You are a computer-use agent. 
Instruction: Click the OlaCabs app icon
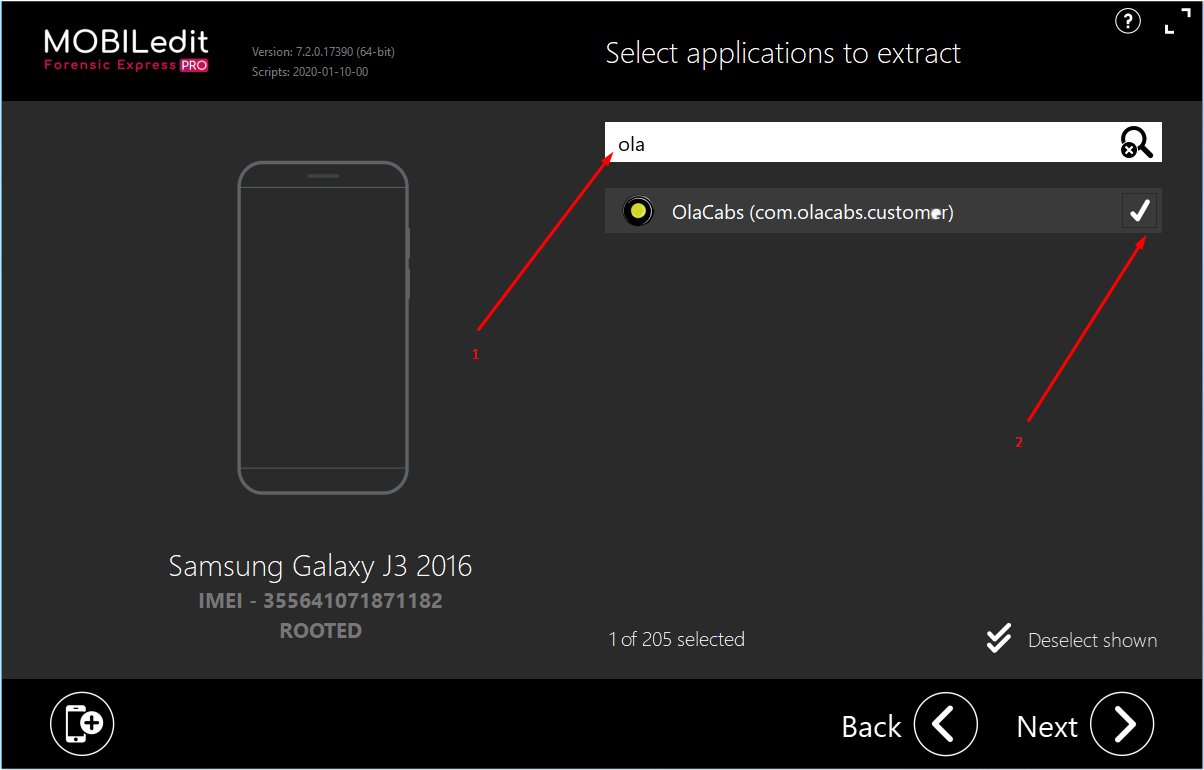click(637, 211)
